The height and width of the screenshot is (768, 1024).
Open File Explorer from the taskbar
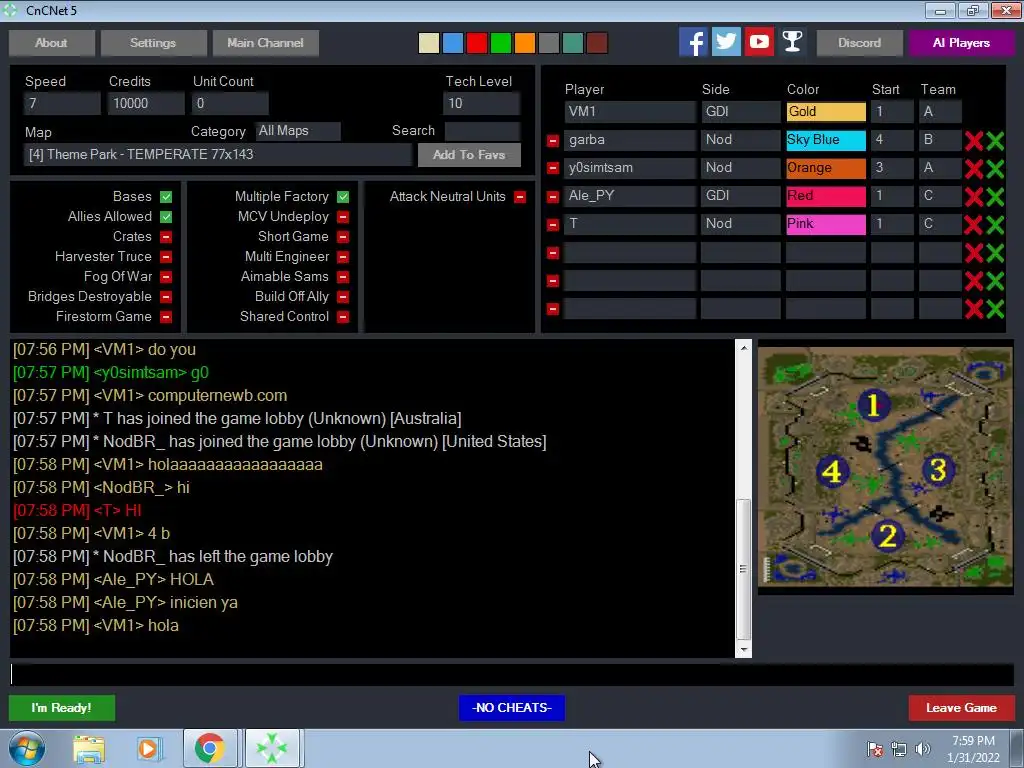point(89,748)
